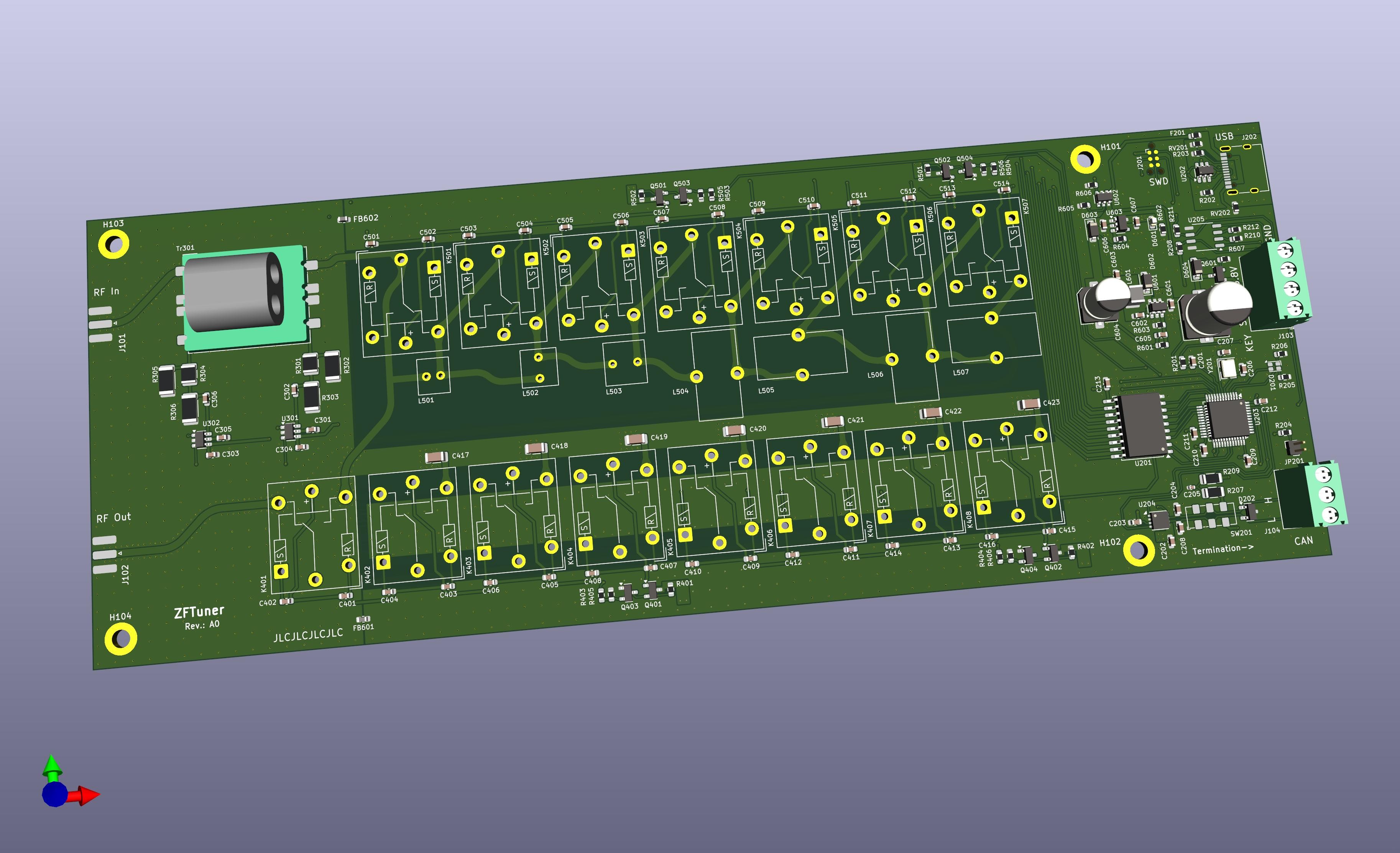Click the "ZFTuner" board title text
This screenshot has width=1400, height=853.
point(199,612)
